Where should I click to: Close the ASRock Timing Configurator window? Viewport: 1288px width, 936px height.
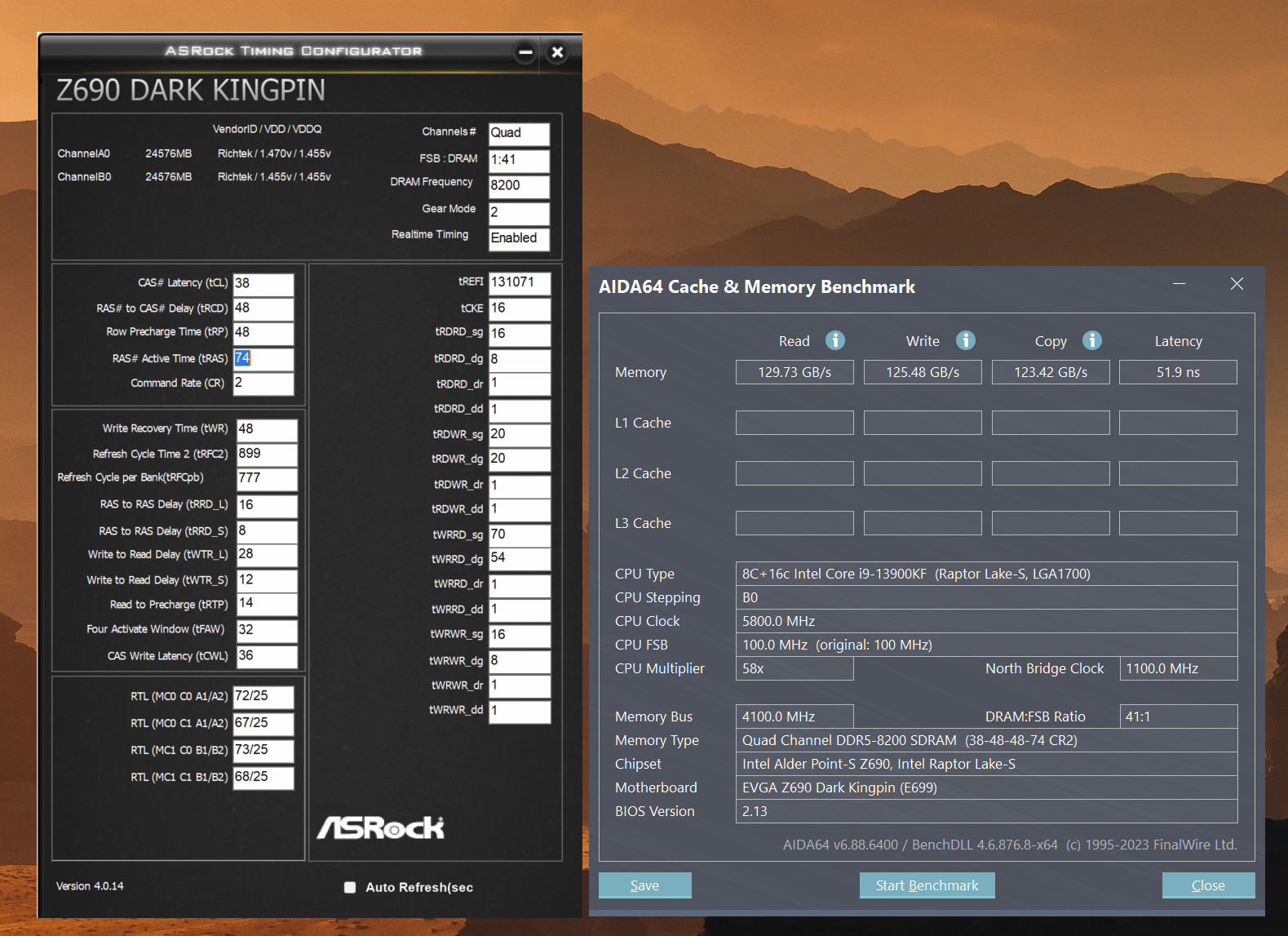click(x=557, y=52)
